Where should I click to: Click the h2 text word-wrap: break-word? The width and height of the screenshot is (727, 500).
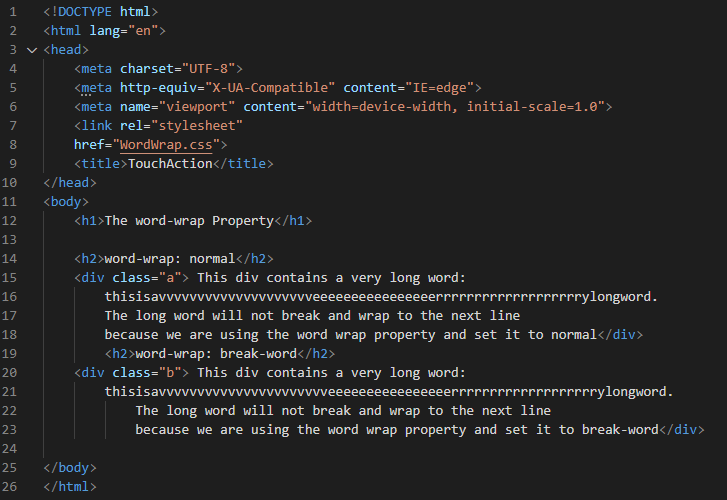coord(216,354)
